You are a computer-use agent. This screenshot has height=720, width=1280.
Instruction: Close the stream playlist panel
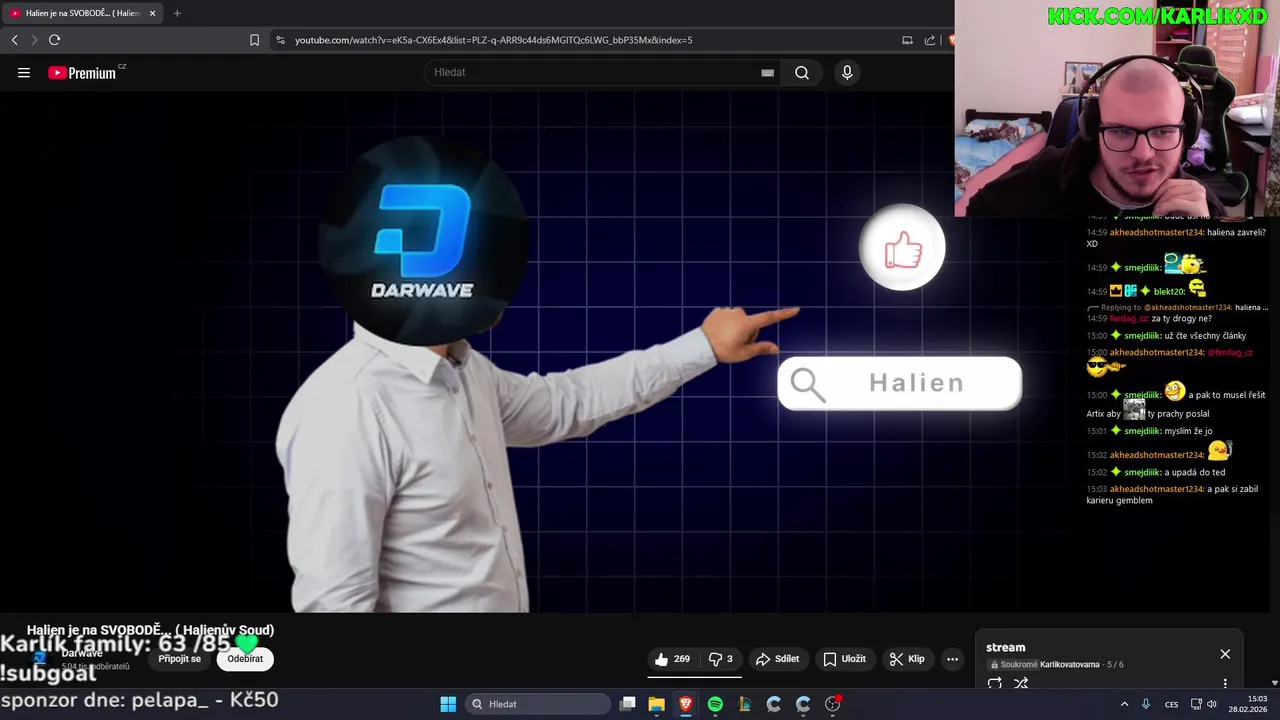pos(1225,654)
